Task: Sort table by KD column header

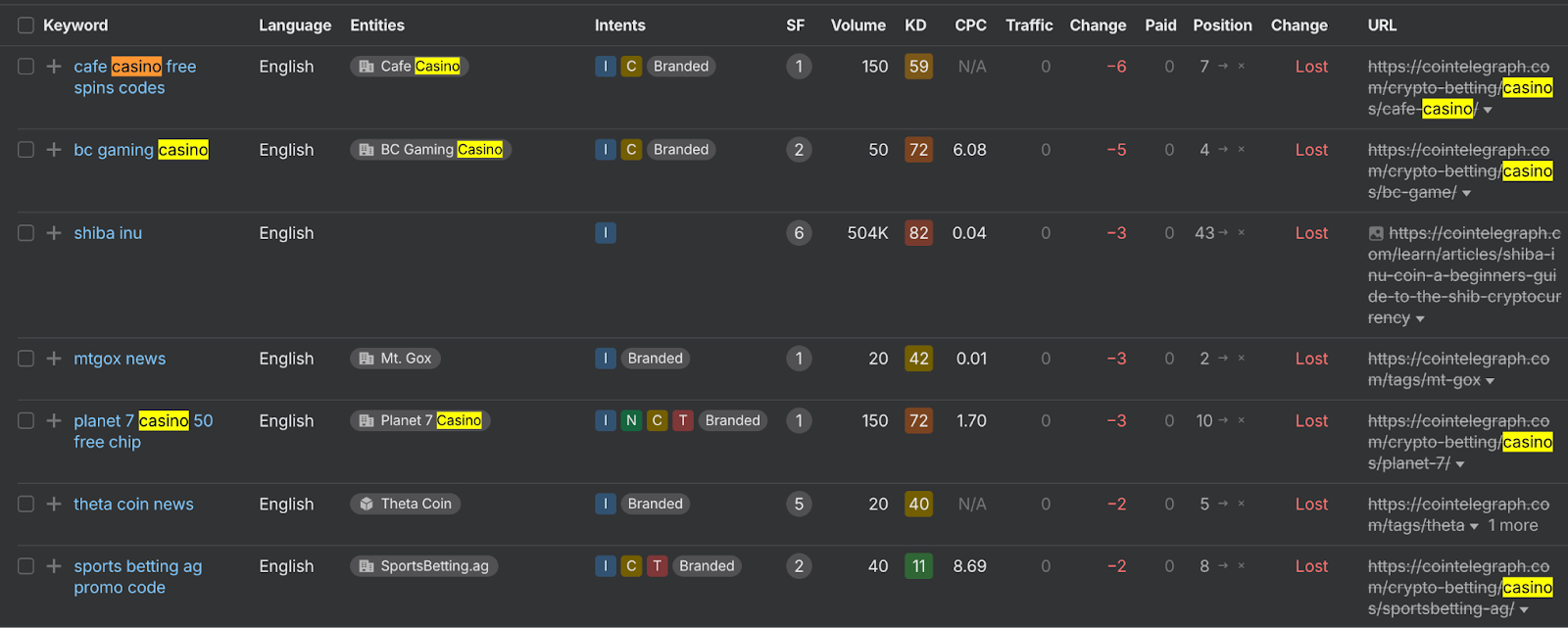Action: (915, 25)
